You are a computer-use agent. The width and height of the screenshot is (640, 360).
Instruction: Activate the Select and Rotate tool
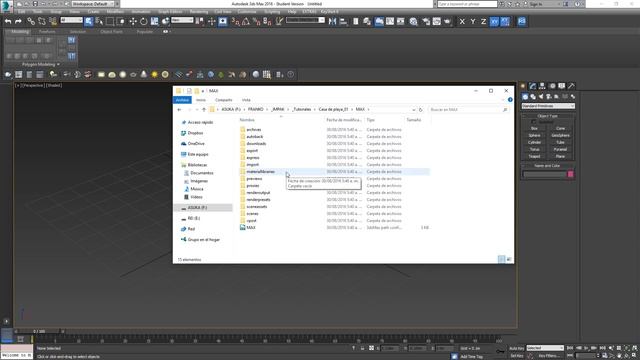click(144, 21)
